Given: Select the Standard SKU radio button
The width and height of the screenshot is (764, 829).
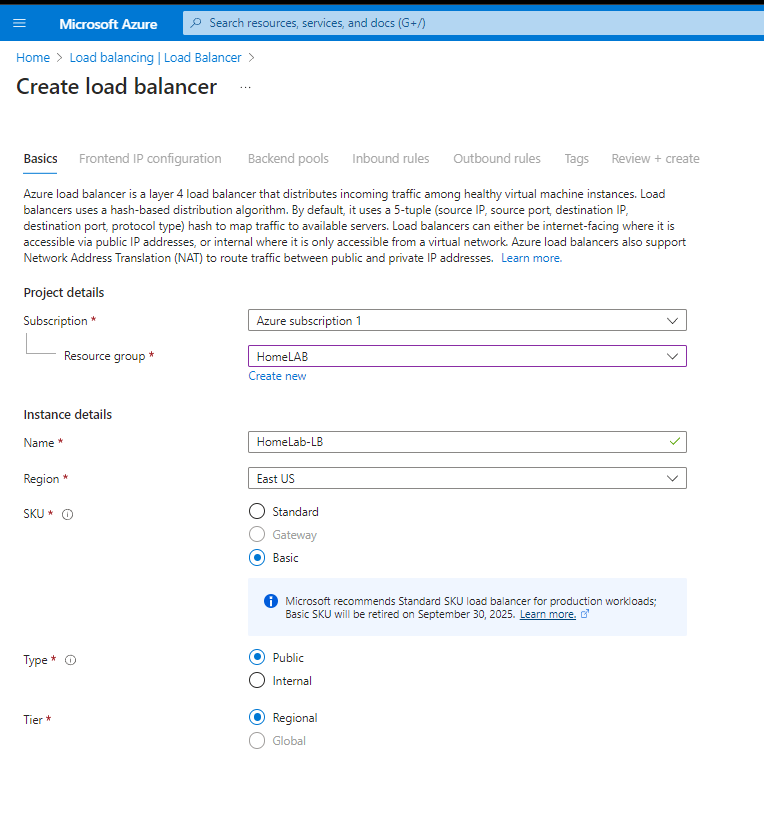Looking at the screenshot, I should pyautogui.click(x=257, y=511).
